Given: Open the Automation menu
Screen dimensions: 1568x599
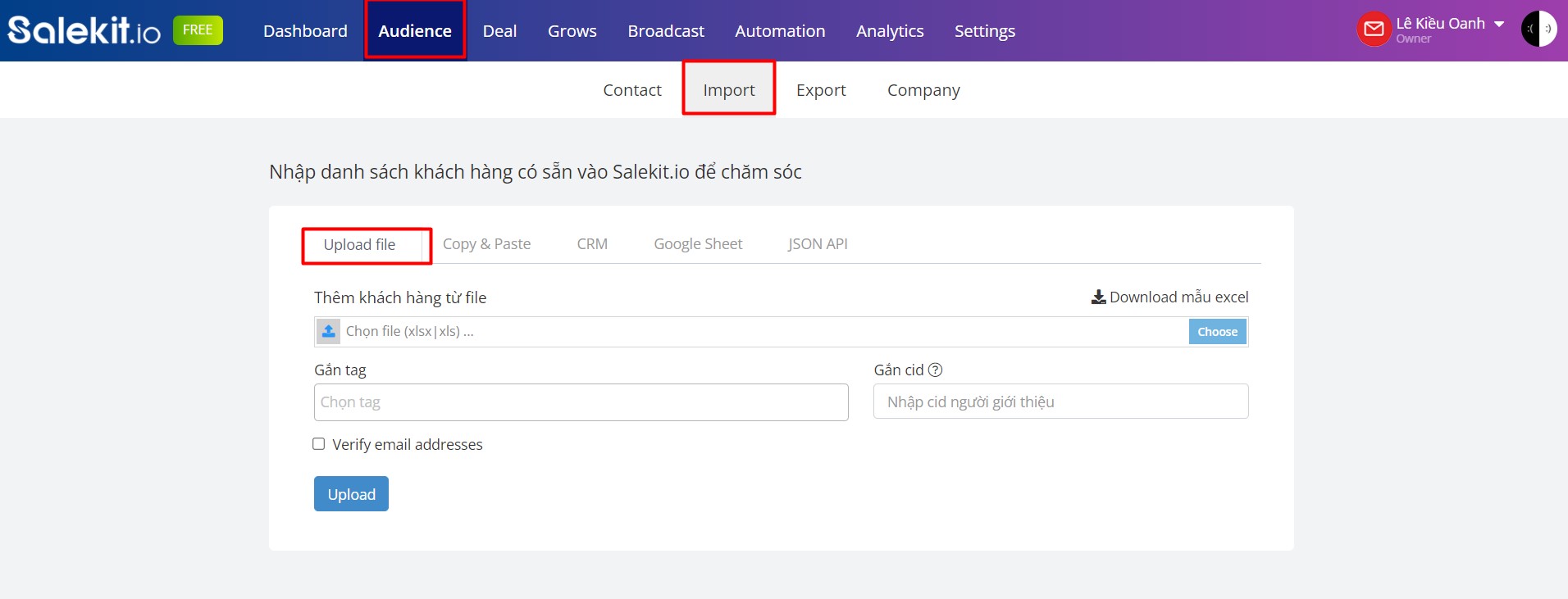Looking at the screenshot, I should point(780,31).
